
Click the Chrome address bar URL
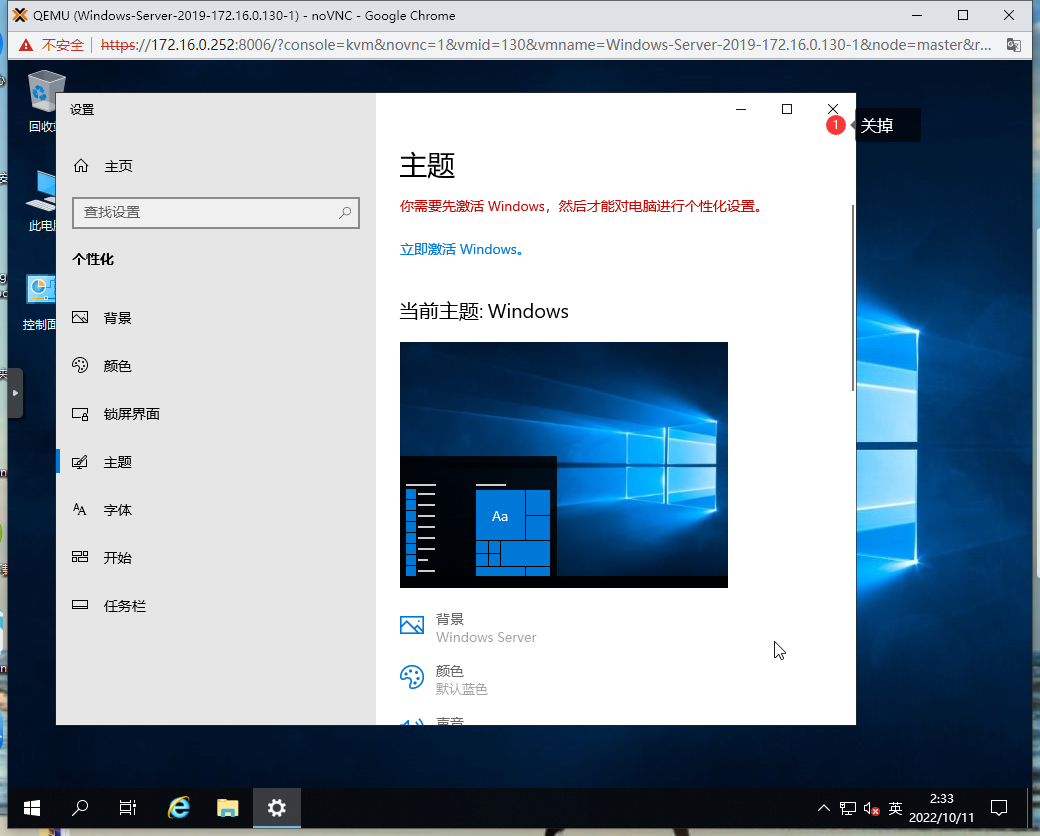[545, 45]
